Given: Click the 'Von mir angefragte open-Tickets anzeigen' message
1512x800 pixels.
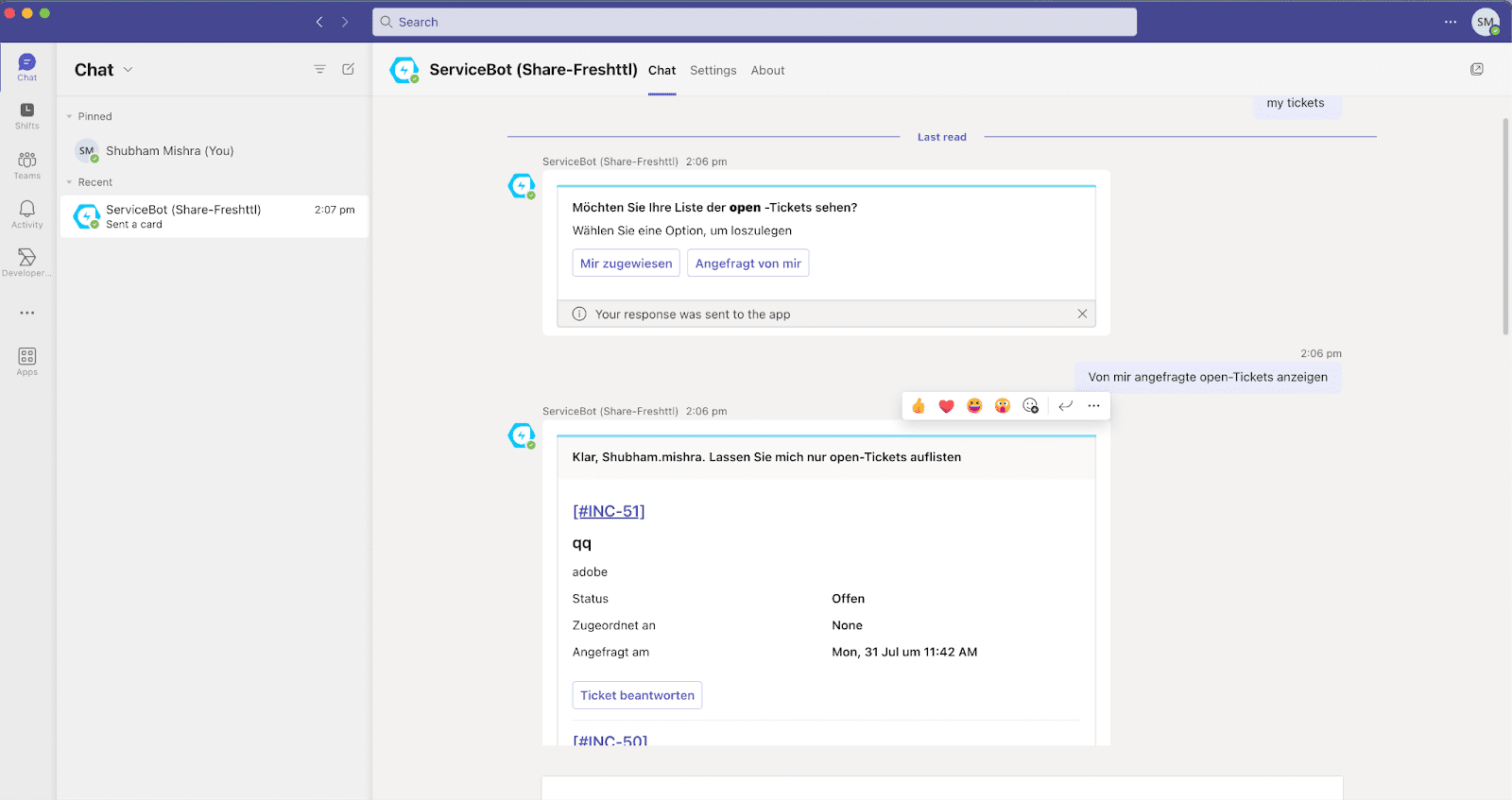Looking at the screenshot, I should (1208, 377).
